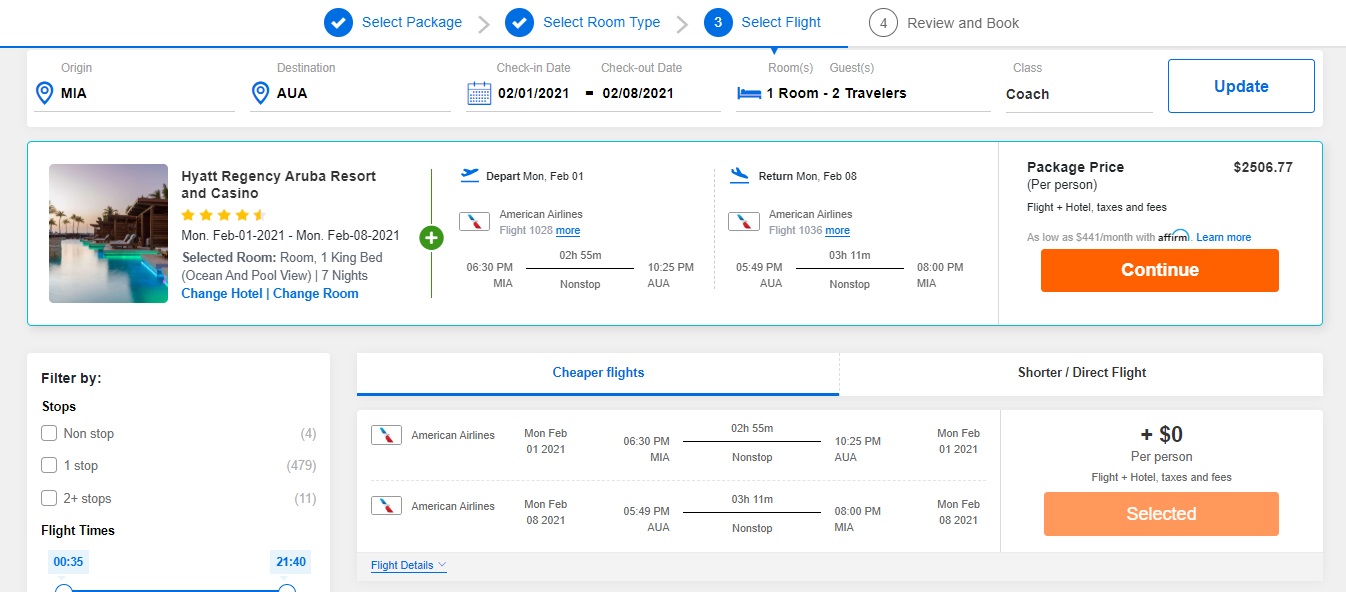Click the Update button

click(1241, 86)
